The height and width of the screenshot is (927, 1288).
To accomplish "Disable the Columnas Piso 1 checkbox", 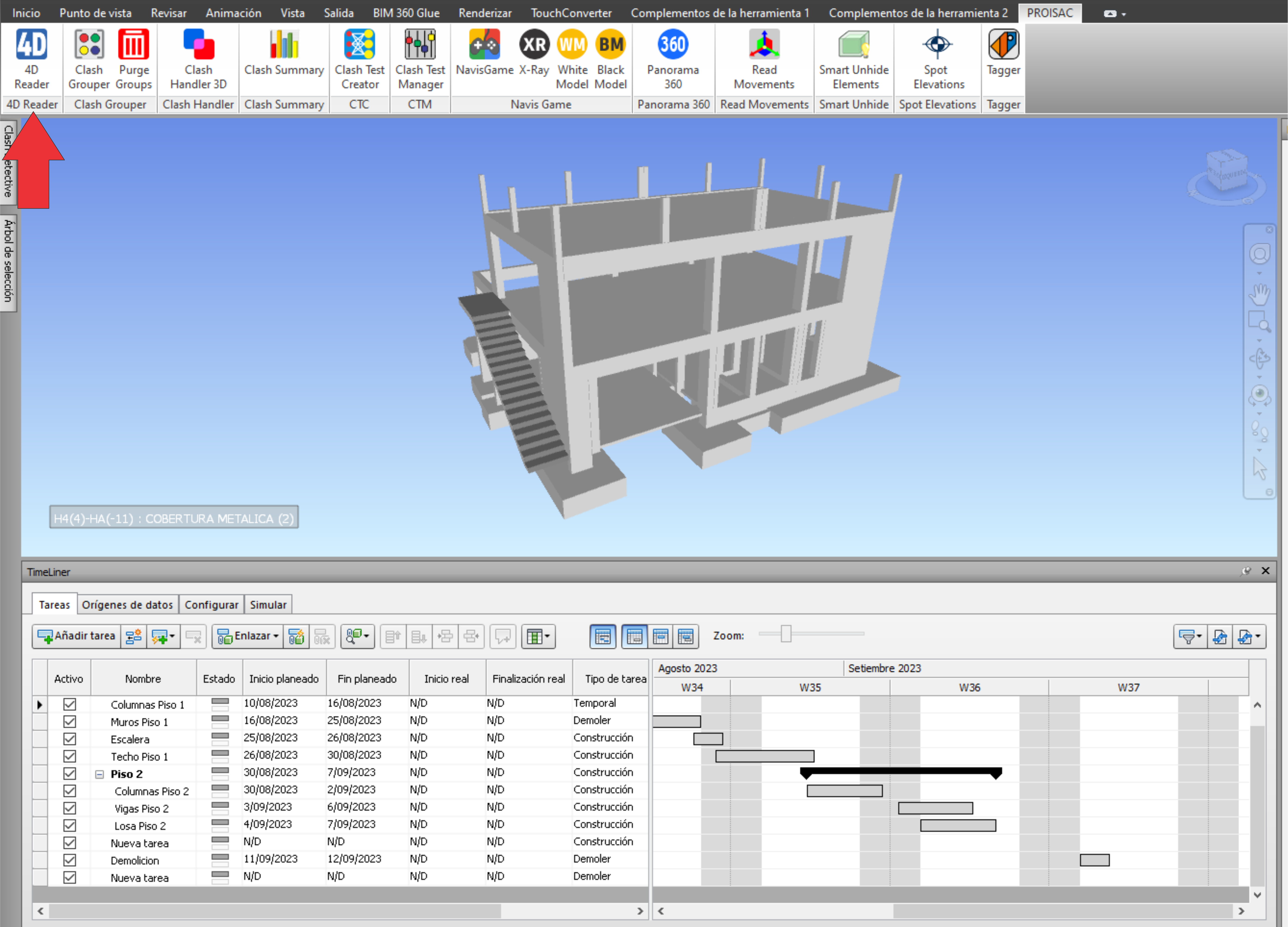I will pyautogui.click(x=69, y=704).
